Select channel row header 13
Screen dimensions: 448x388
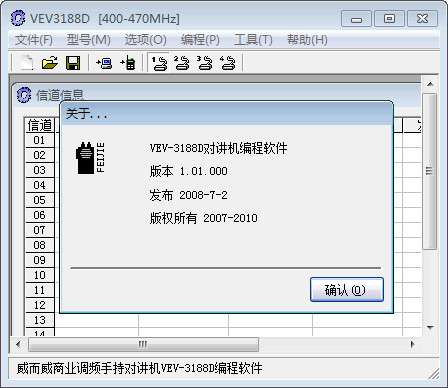pos(40,320)
